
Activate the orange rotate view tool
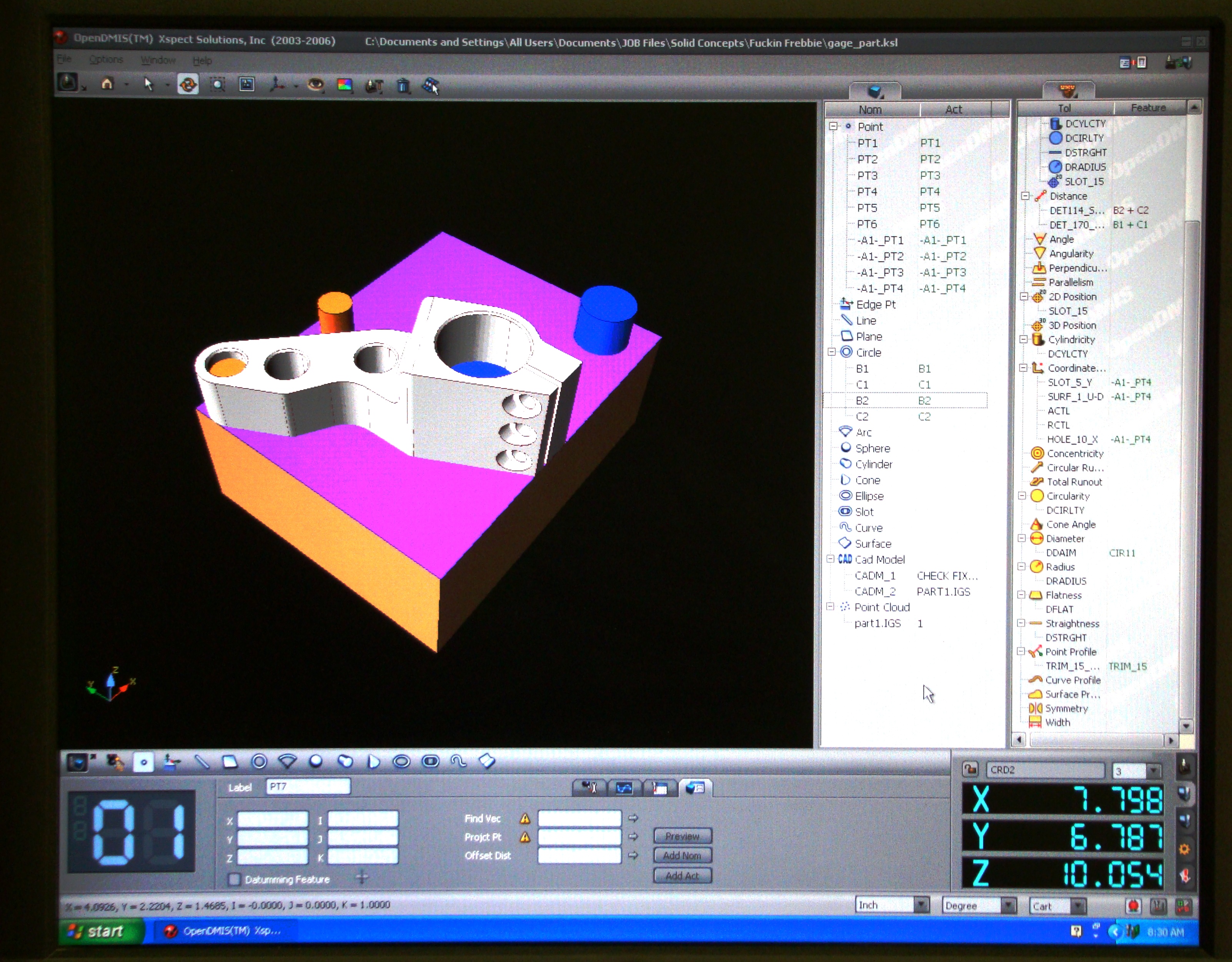pyautogui.click(x=188, y=85)
